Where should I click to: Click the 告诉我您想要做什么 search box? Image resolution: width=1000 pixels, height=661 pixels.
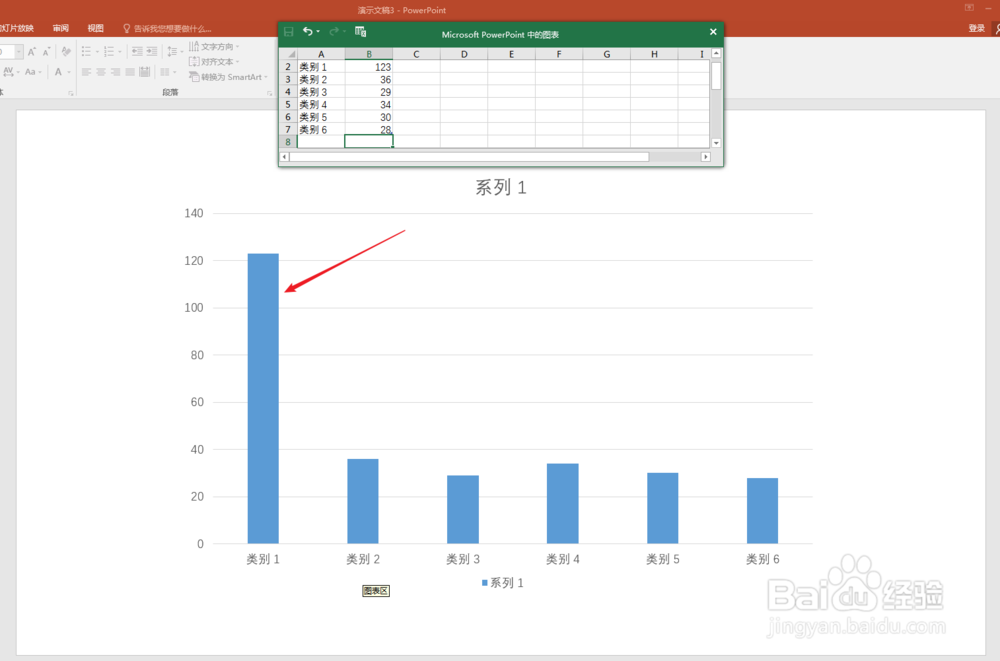167,28
